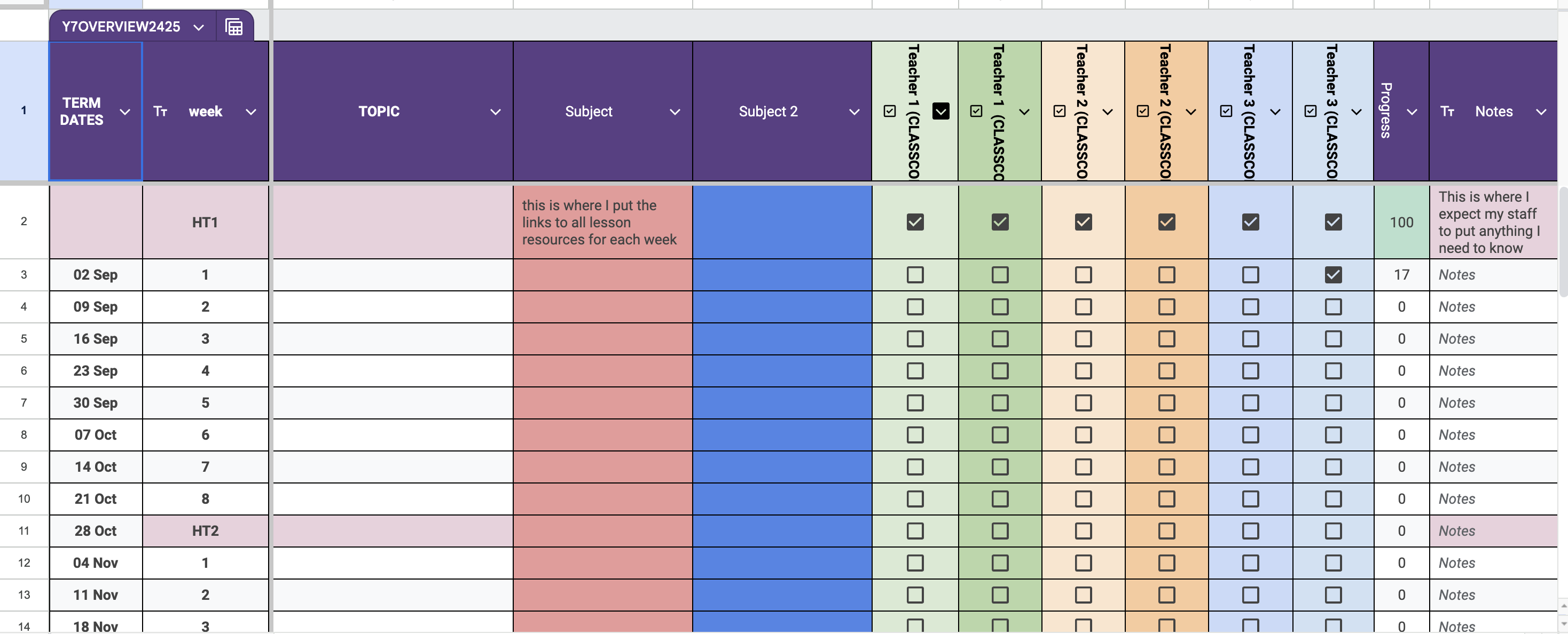The width and height of the screenshot is (1568, 634).
Task: Open the TOPIC column dropdown
Action: [x=495, y=112]
